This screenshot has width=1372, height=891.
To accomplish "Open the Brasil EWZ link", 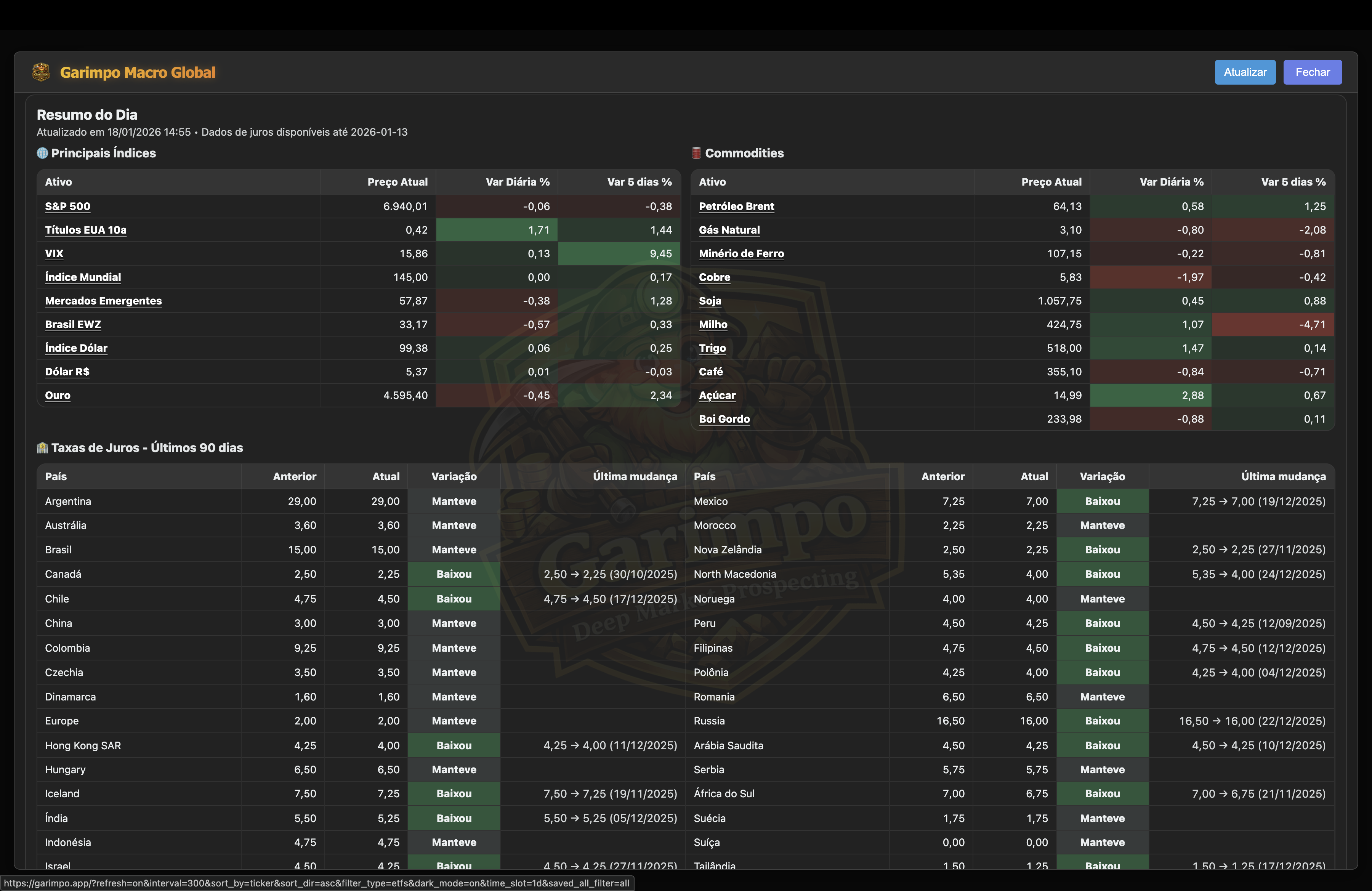I will pos(73,324).
